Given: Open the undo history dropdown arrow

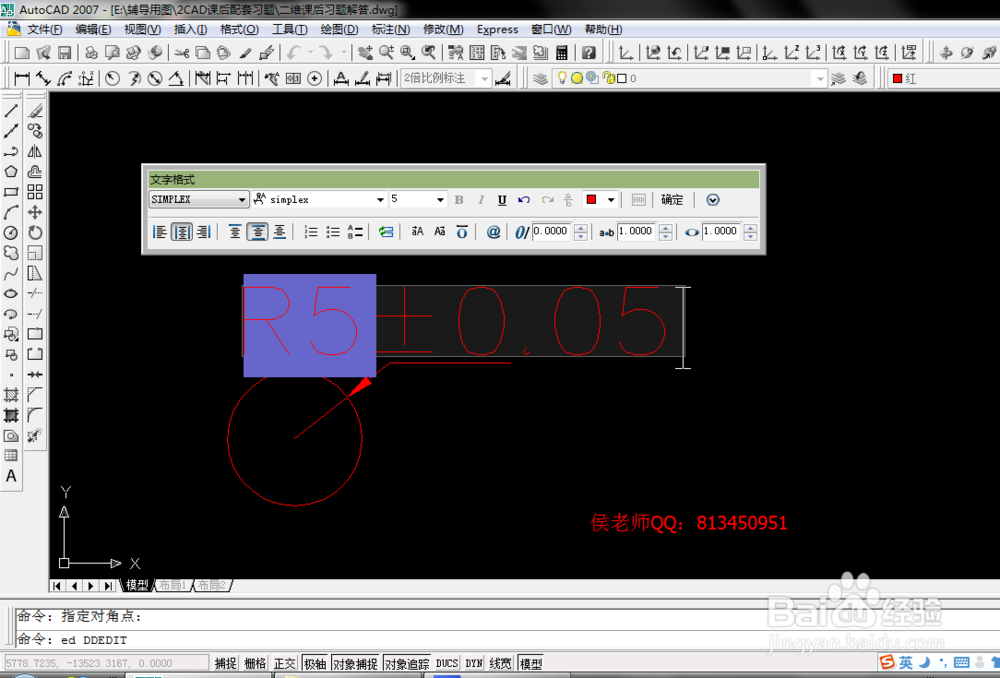Looking at the screenshot, I should pos(311,53).
